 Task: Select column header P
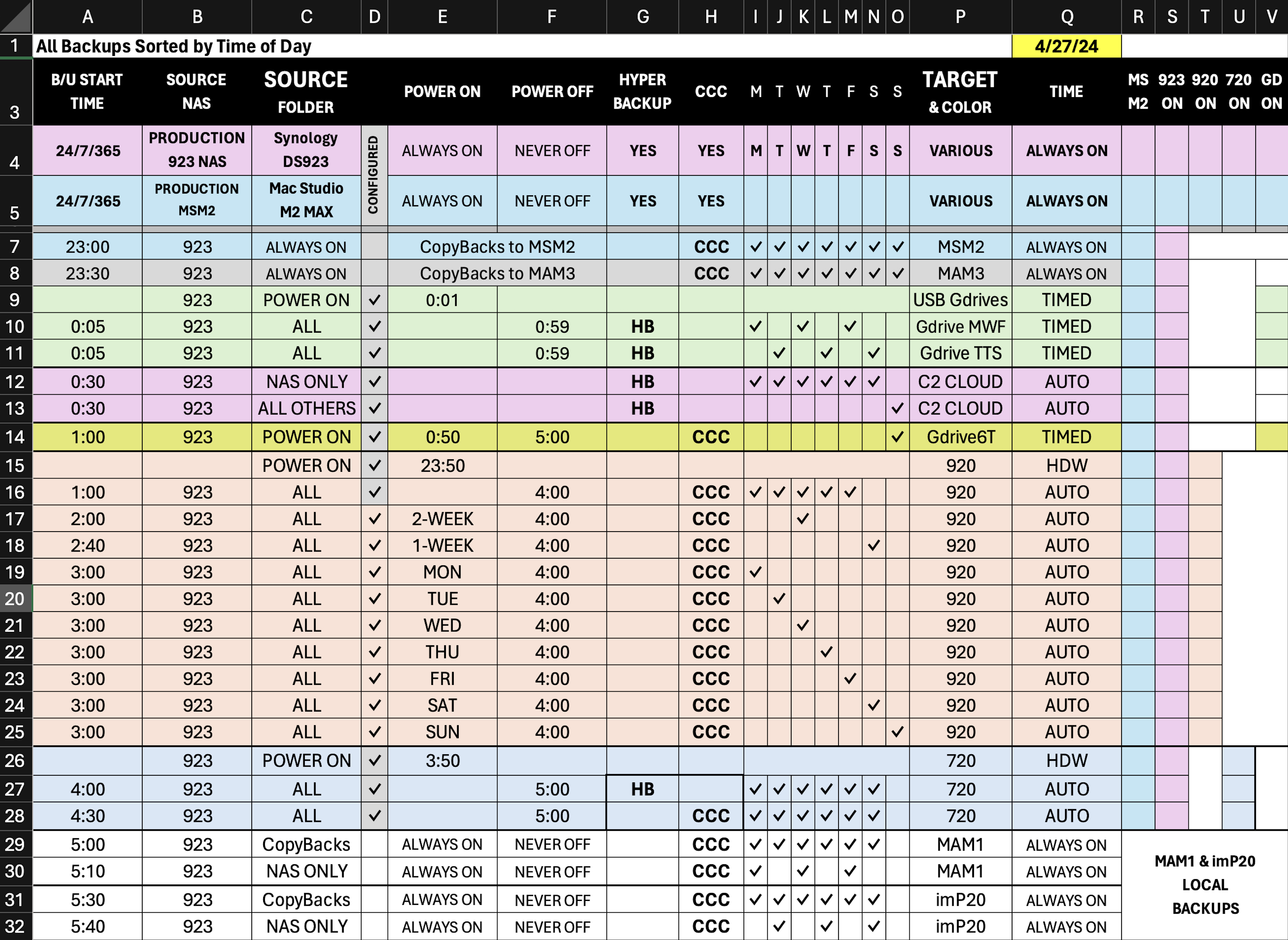pos(960,16)
